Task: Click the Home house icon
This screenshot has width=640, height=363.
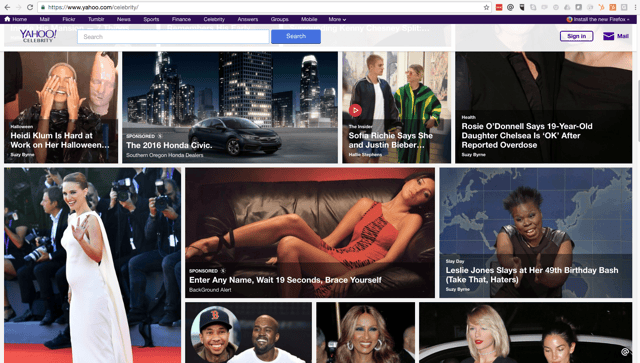Action: tap(7, 19)
